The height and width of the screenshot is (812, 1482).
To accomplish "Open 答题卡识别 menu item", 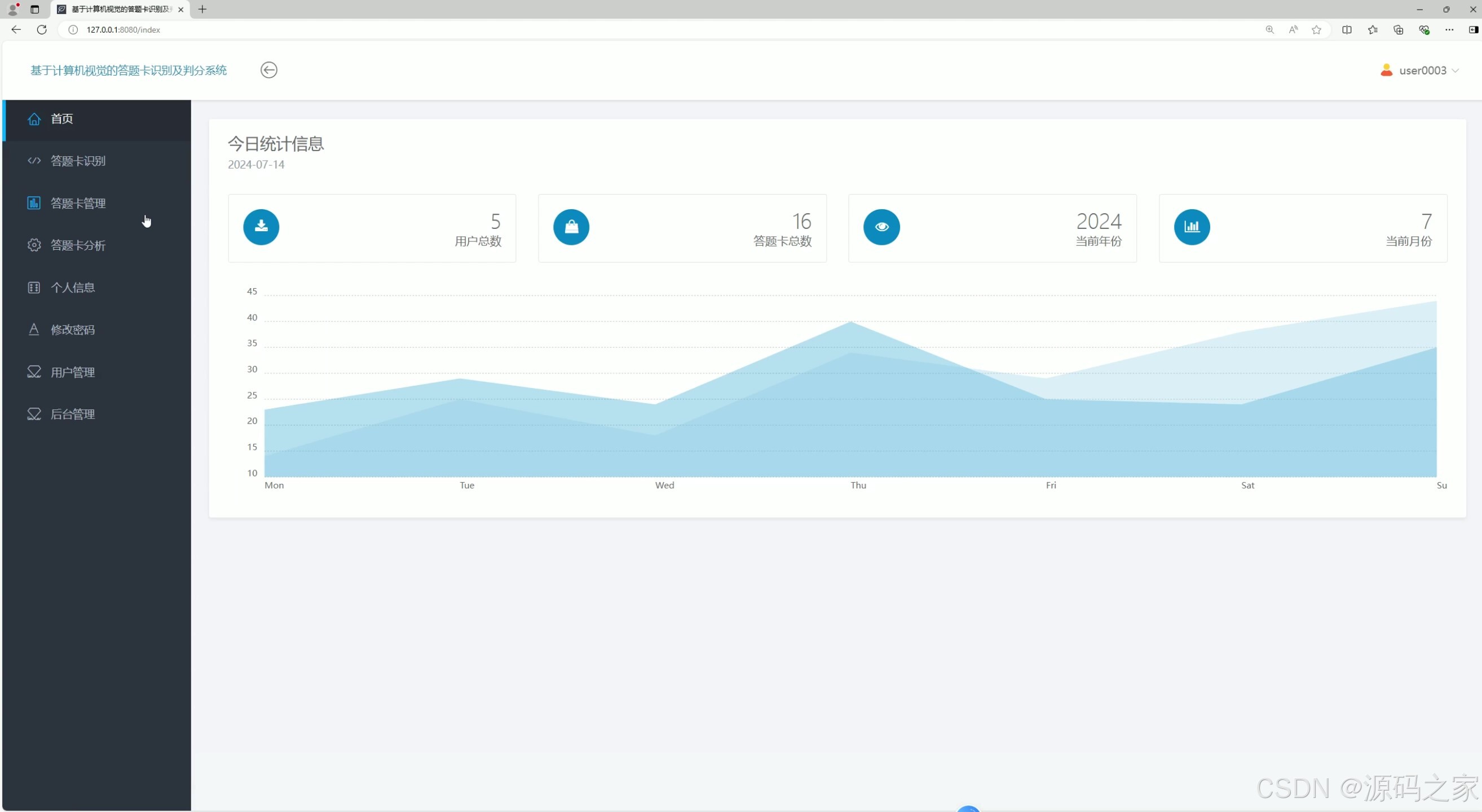I will pyautogui.click(x=78, y=161).
